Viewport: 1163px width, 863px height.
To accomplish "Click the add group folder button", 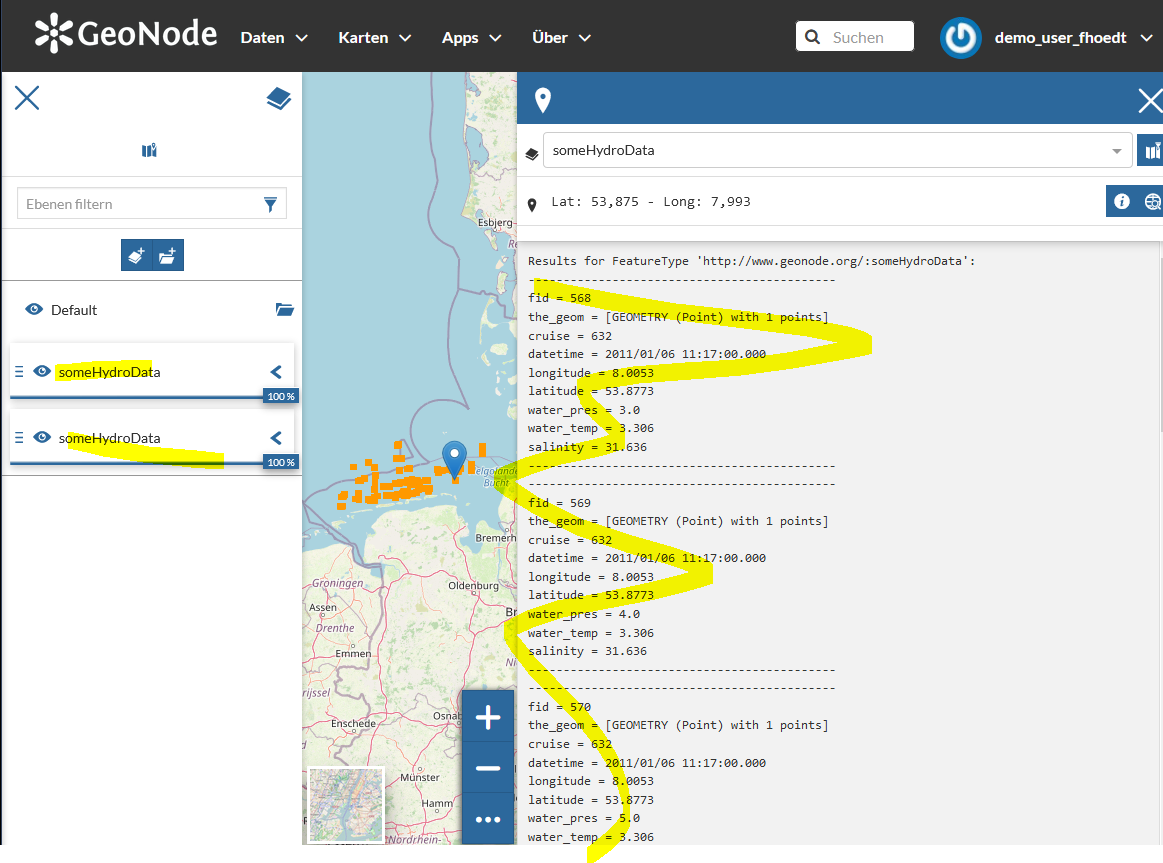I will pyautogui.click(x=168, y=255).
